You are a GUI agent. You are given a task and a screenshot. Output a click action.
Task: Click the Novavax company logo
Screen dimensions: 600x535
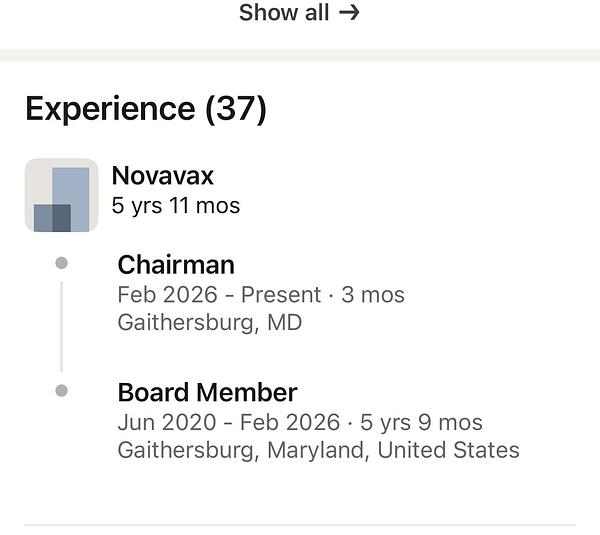[x=61, y=195]
